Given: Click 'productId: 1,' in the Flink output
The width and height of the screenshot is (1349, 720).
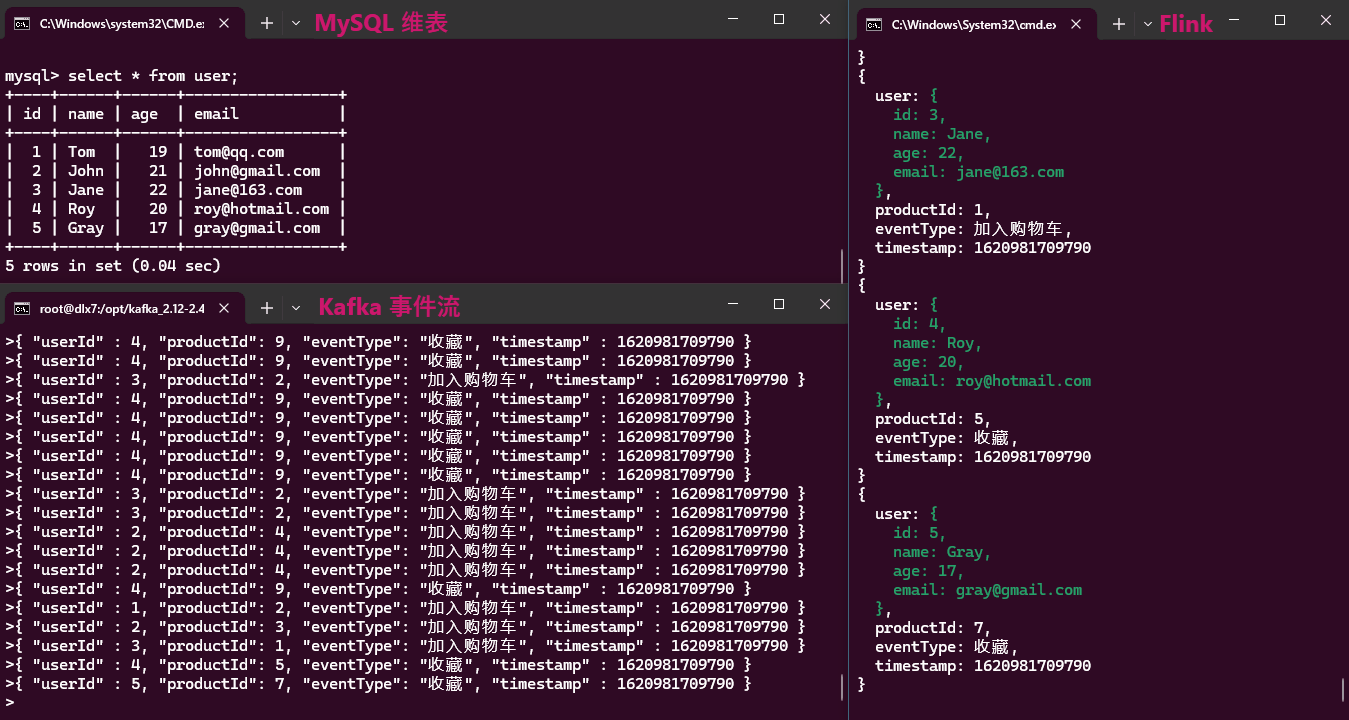Looking at the screenshot, I should tap(934, 210).
